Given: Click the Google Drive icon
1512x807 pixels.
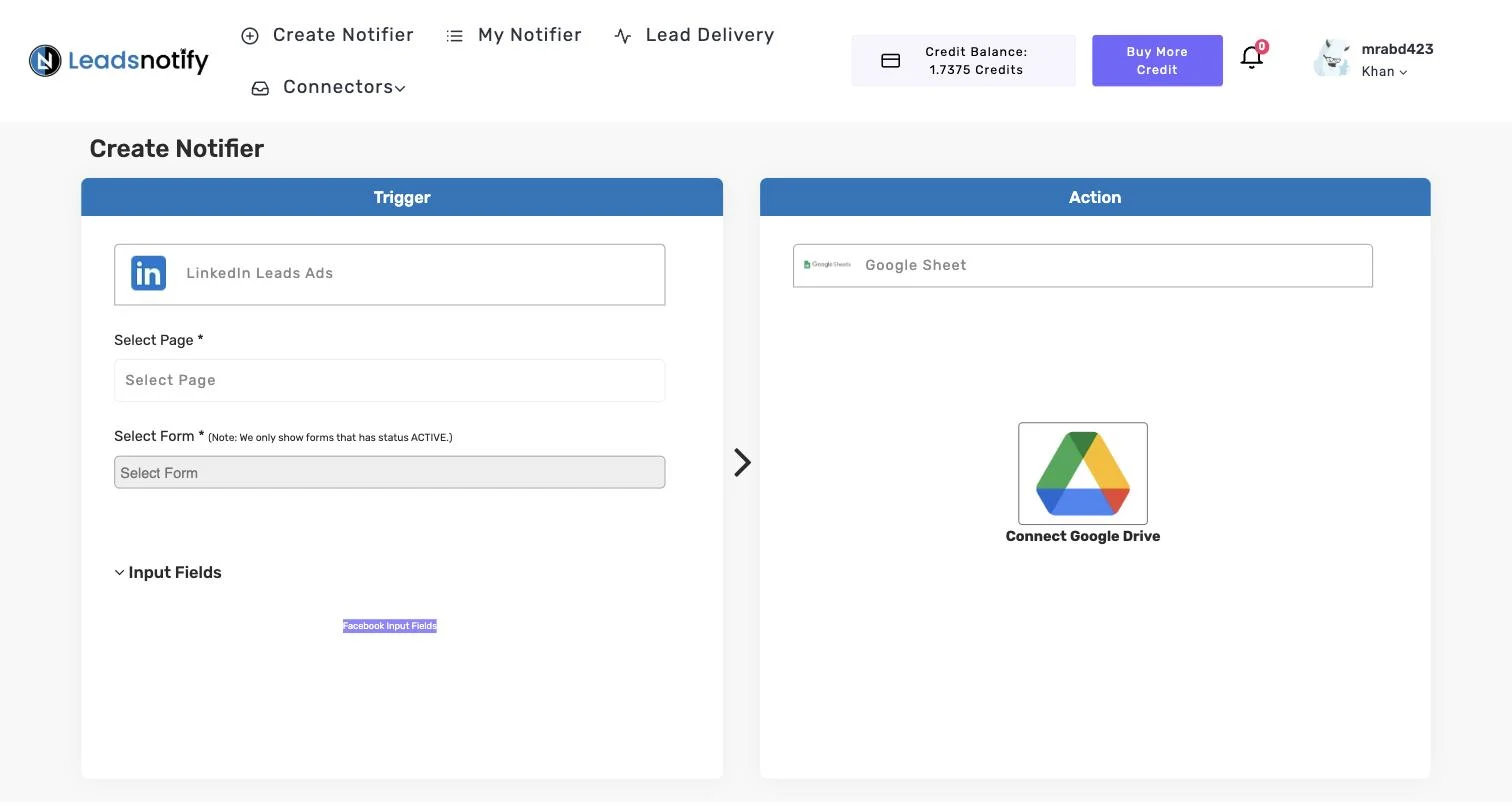Looking at the screenshot, I should 1083,473.
